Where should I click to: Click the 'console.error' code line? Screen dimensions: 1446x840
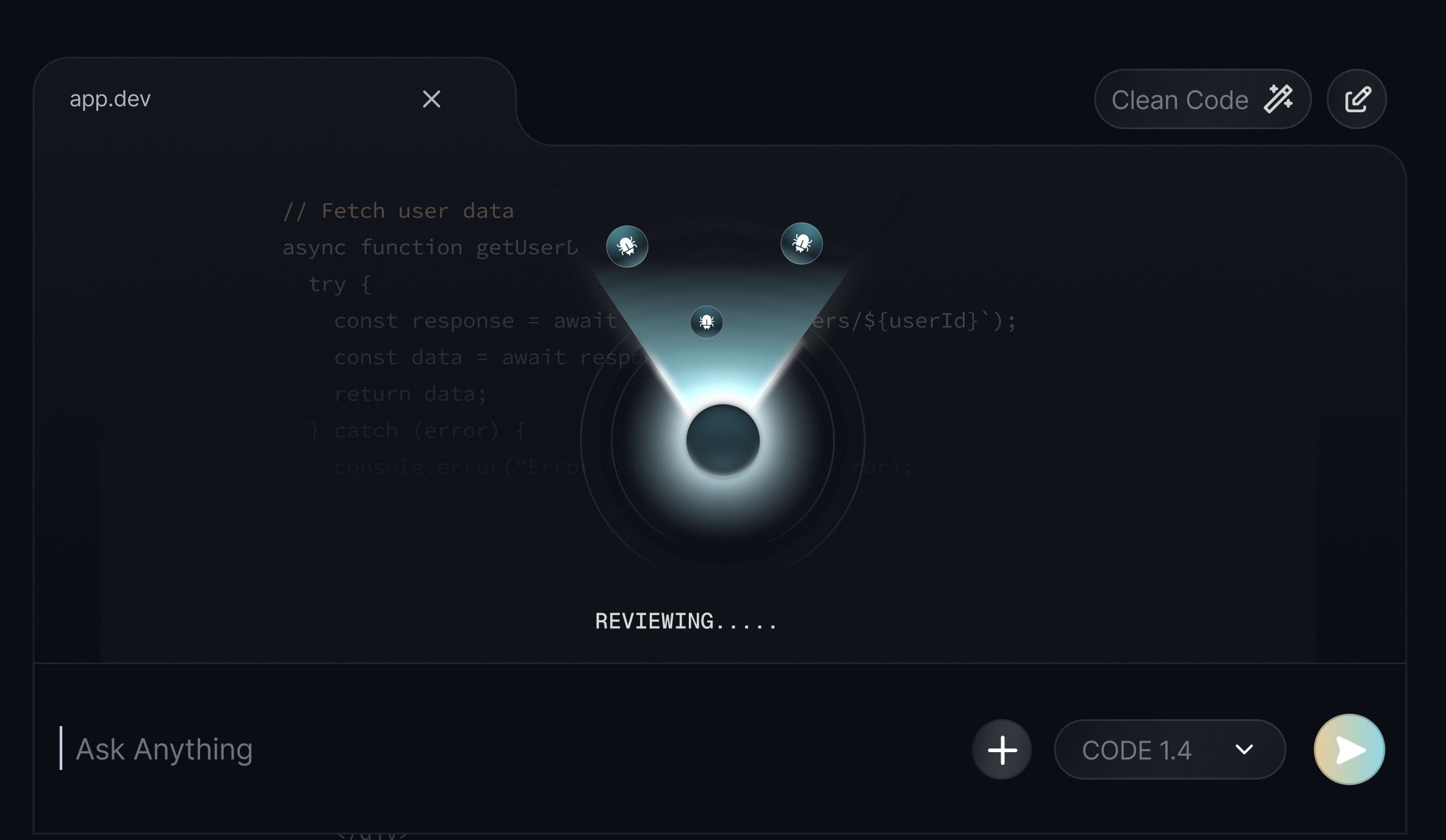click(624, 467)
